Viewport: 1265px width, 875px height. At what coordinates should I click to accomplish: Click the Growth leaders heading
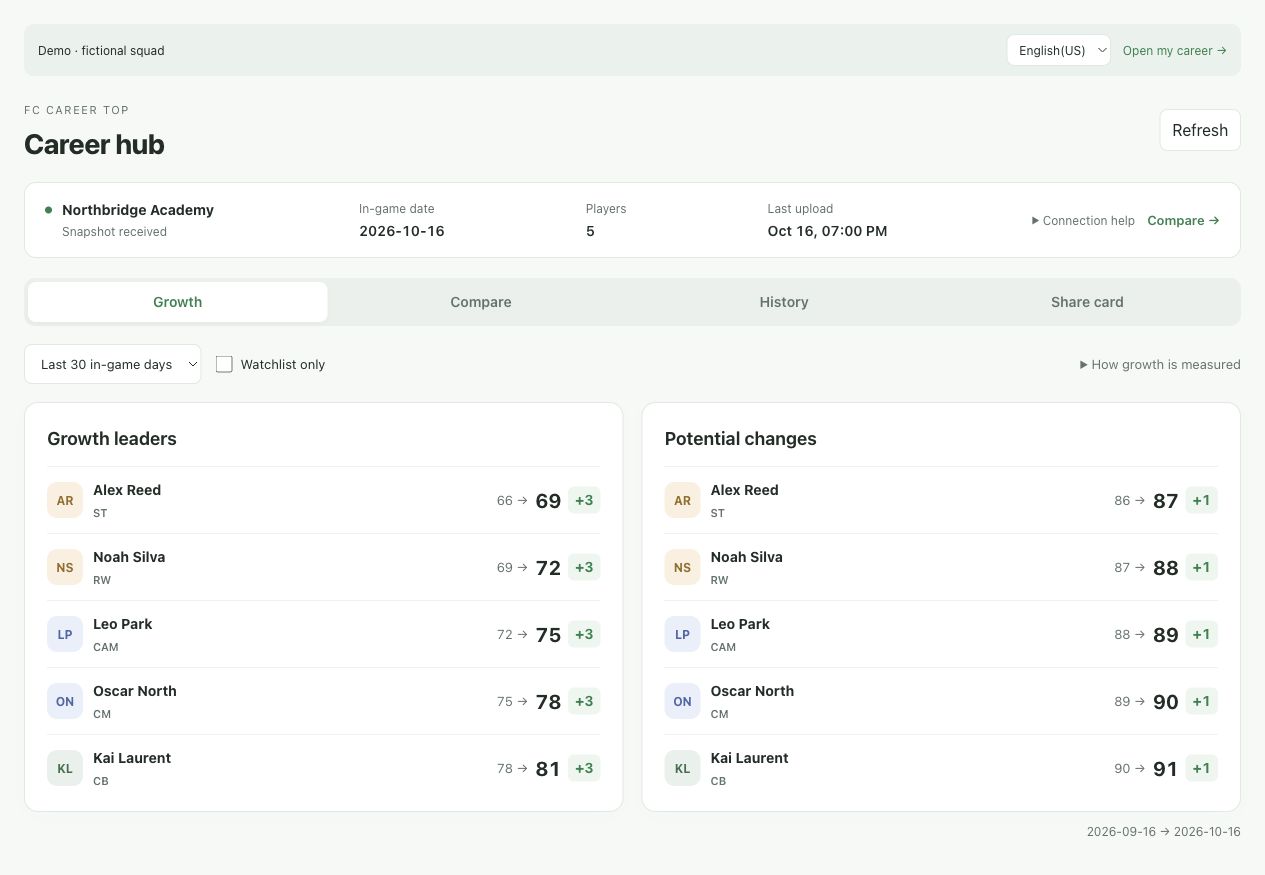112,439
